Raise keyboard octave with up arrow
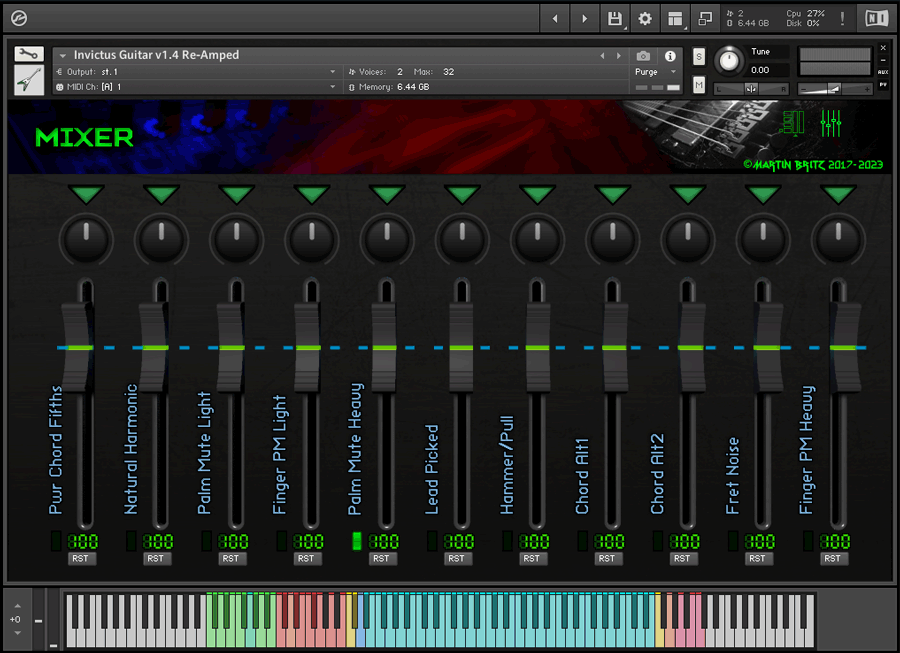Screen dimensions: 900x653 (17, 605)
